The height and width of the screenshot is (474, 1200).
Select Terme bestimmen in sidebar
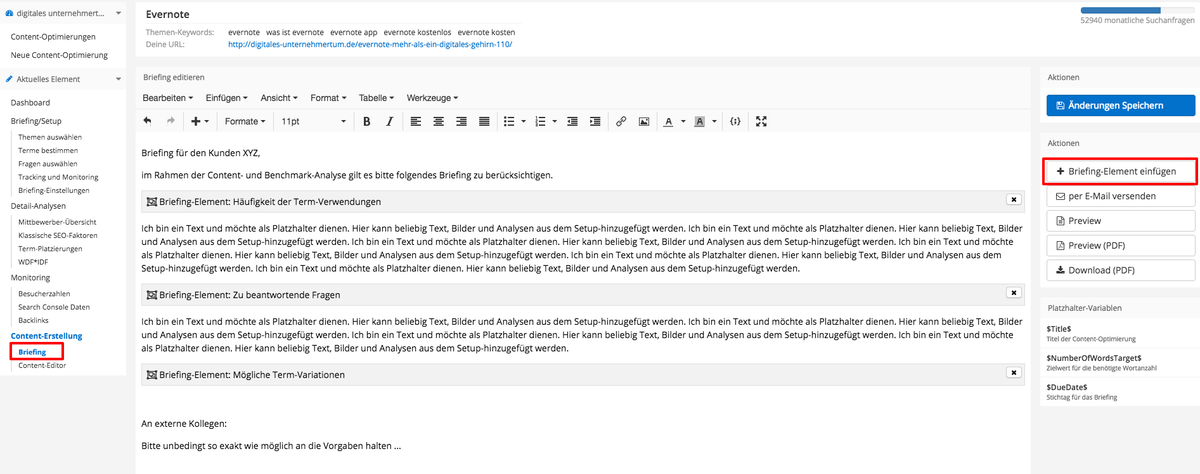pos(47,150)
